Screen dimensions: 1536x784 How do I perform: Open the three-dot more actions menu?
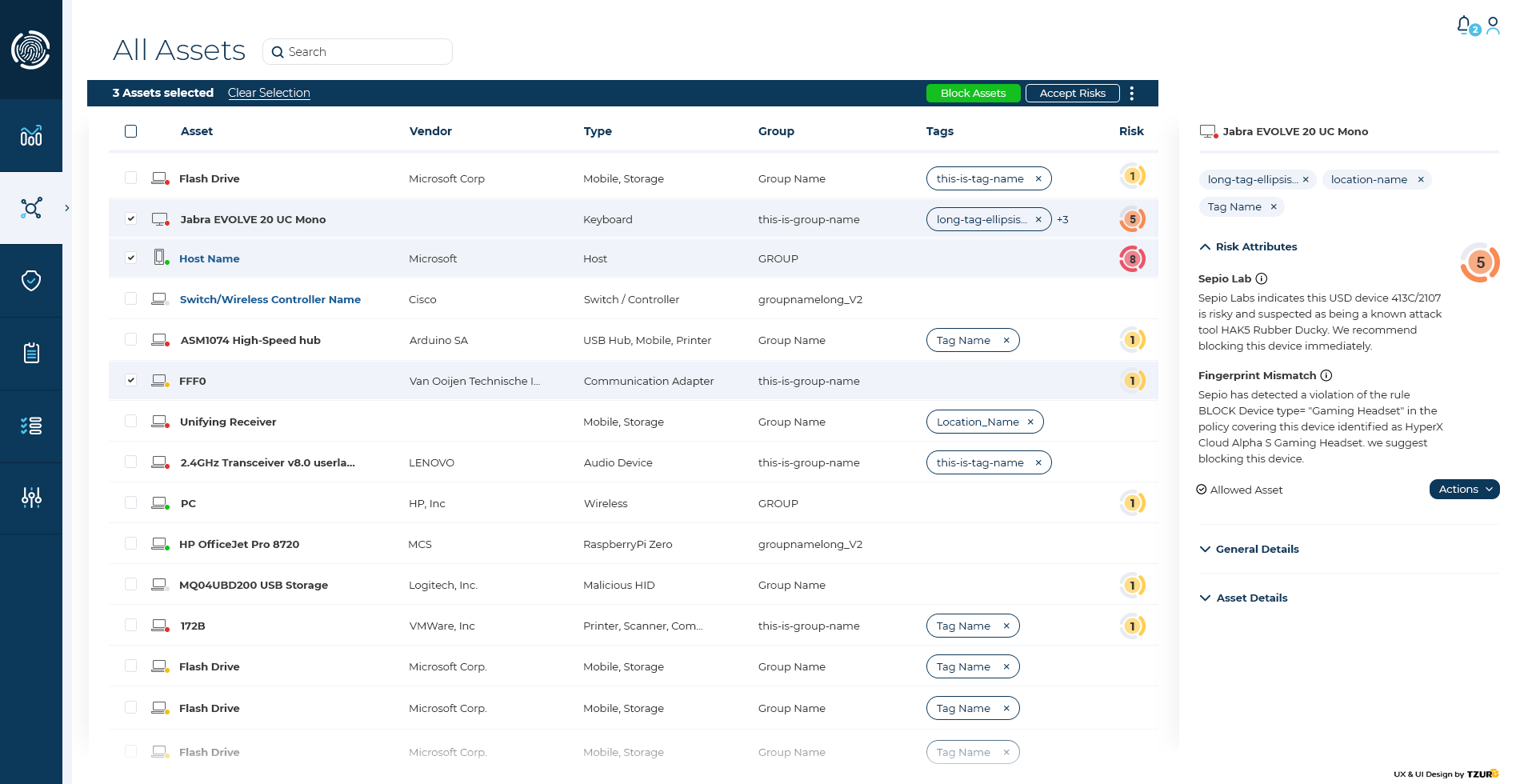click(1131, 94)
